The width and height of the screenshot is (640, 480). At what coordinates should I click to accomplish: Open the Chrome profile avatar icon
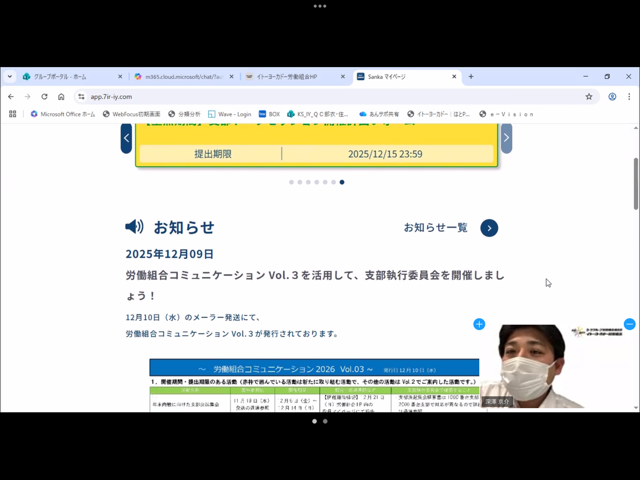(612, 97)
